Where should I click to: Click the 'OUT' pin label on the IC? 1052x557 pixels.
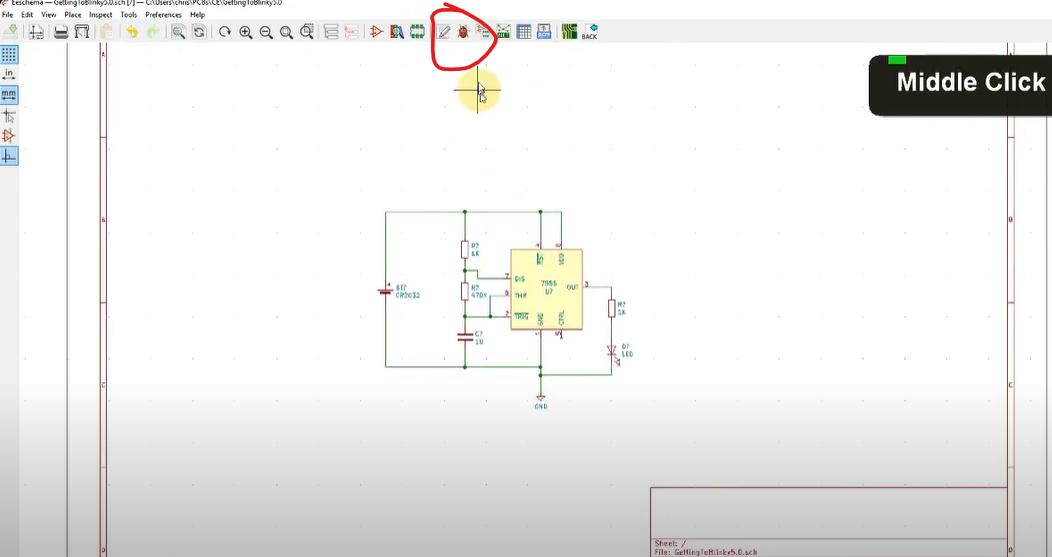pyautogui.click(x=572, y=287)
